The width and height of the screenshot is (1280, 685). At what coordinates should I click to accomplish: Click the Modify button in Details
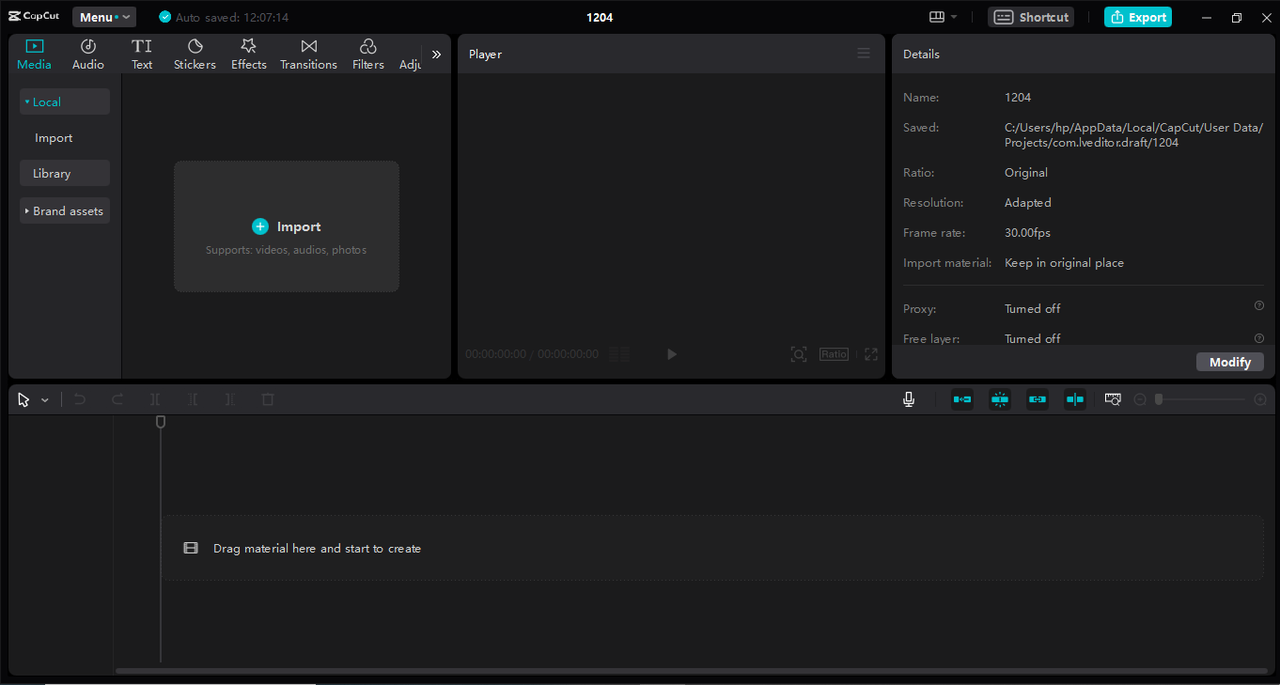click(1230, 362)
